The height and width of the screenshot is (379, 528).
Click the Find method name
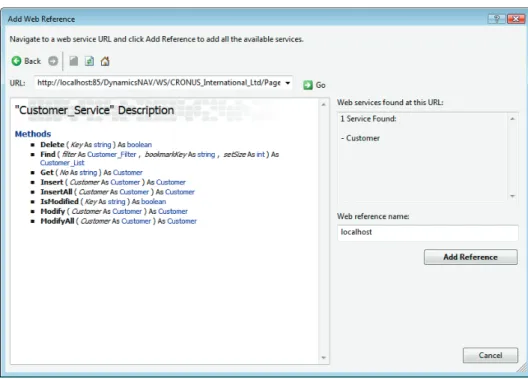[48, 154]
